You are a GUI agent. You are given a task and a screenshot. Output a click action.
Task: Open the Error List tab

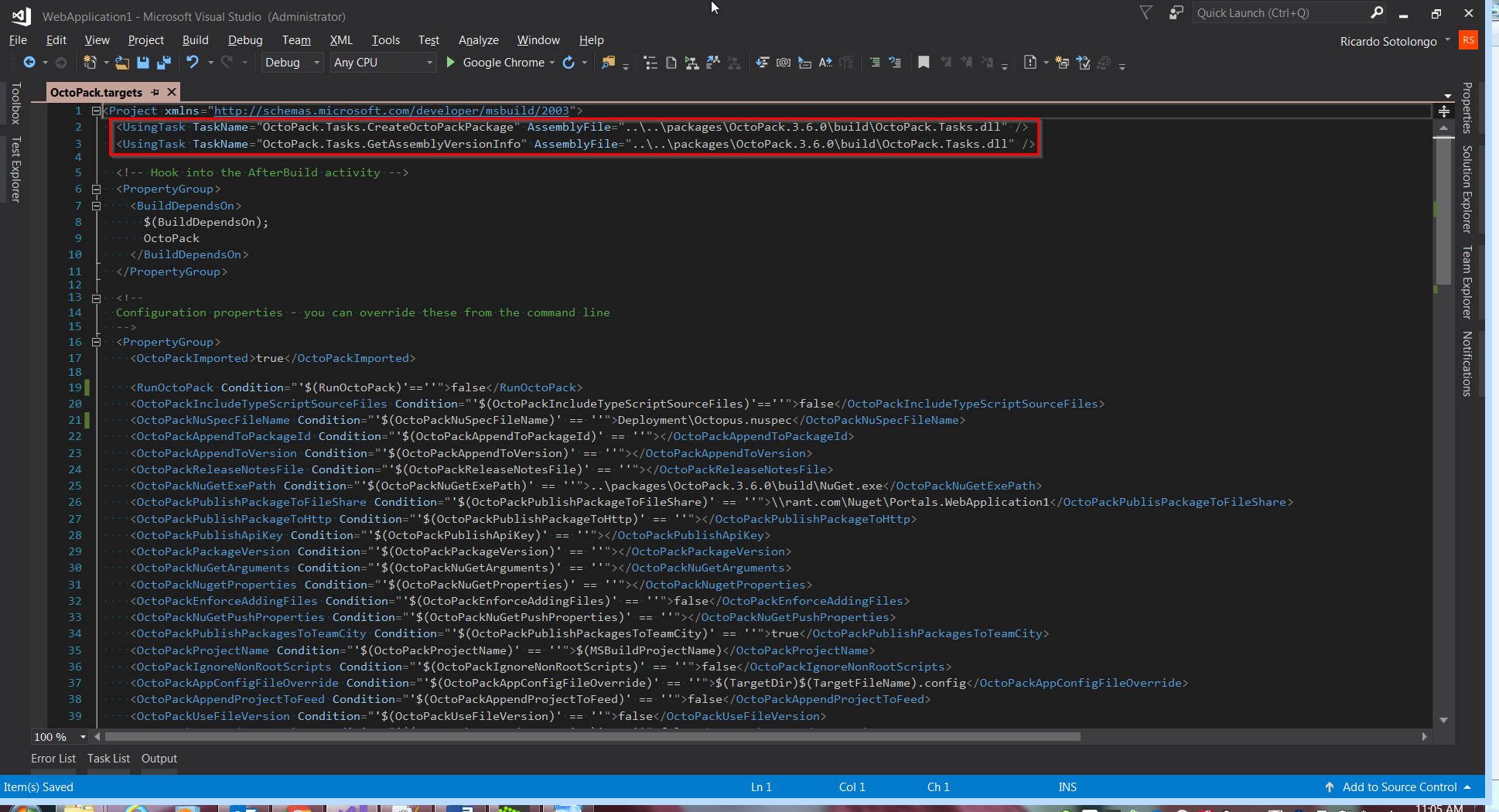[x=53, y=759]
